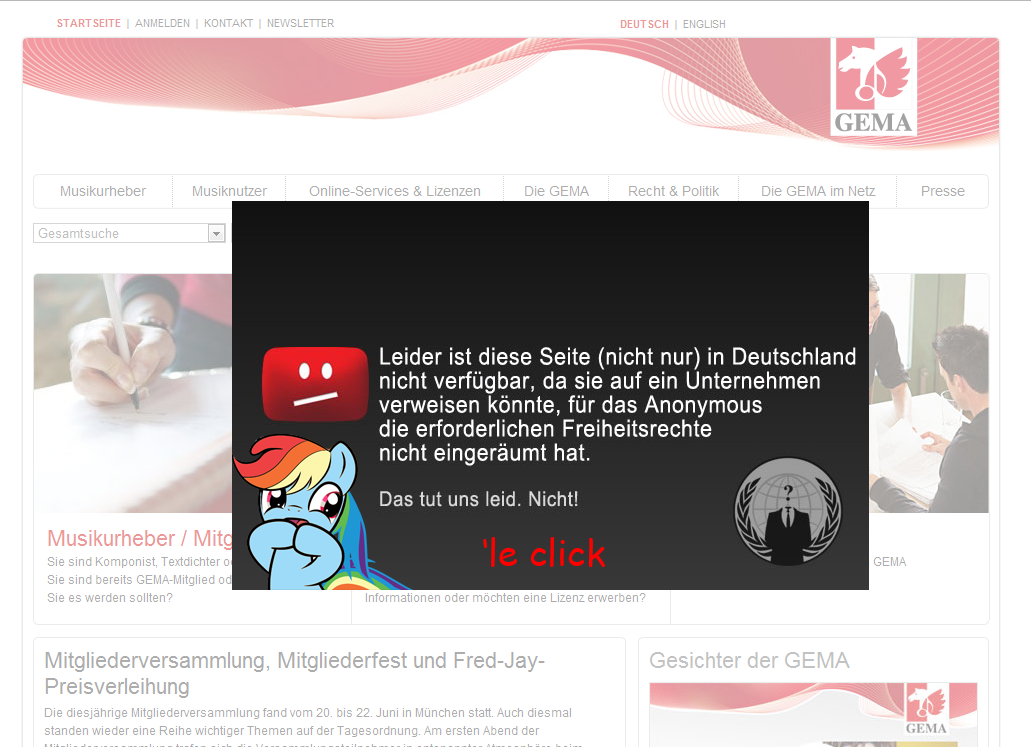Go to the STARTSEITE link

(x=89, y=23)
